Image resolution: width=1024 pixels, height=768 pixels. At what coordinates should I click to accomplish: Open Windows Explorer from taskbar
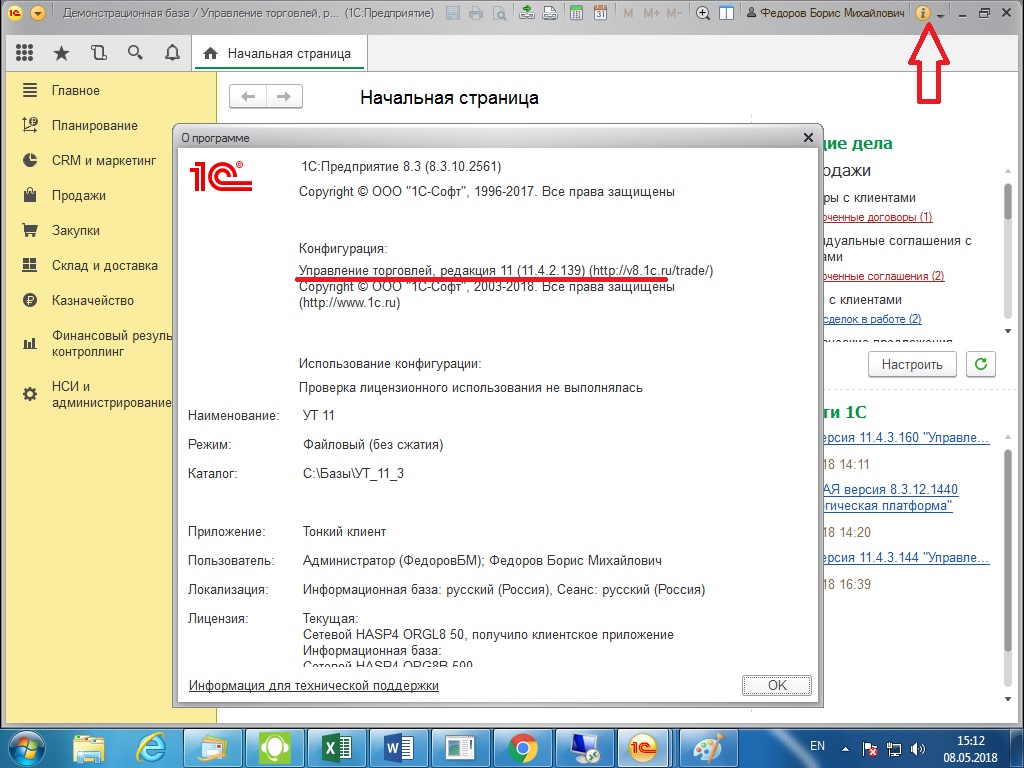pyautogui.click(x=89, y=748)
